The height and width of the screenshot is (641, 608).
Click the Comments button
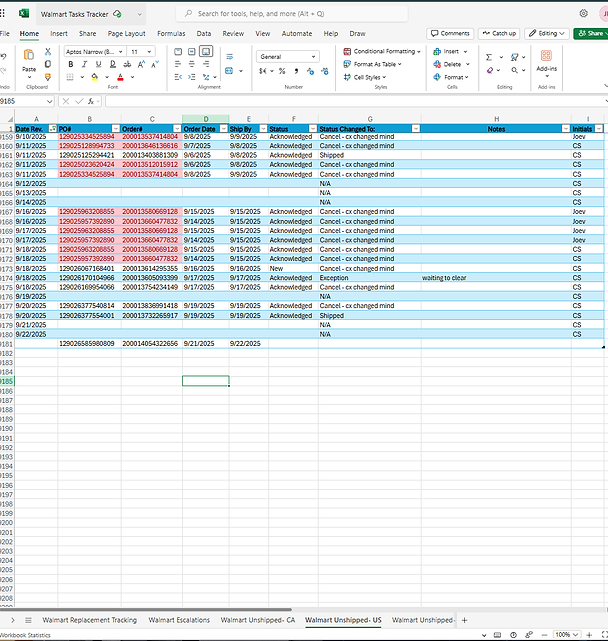tap(450, 34)
